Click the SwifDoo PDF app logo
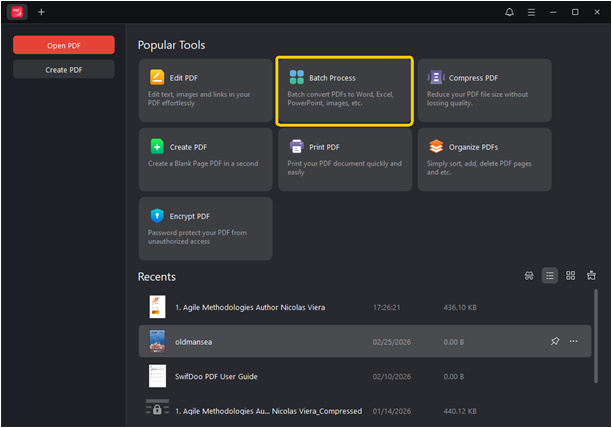The image size is (612, 428). (x=17, y=12)
